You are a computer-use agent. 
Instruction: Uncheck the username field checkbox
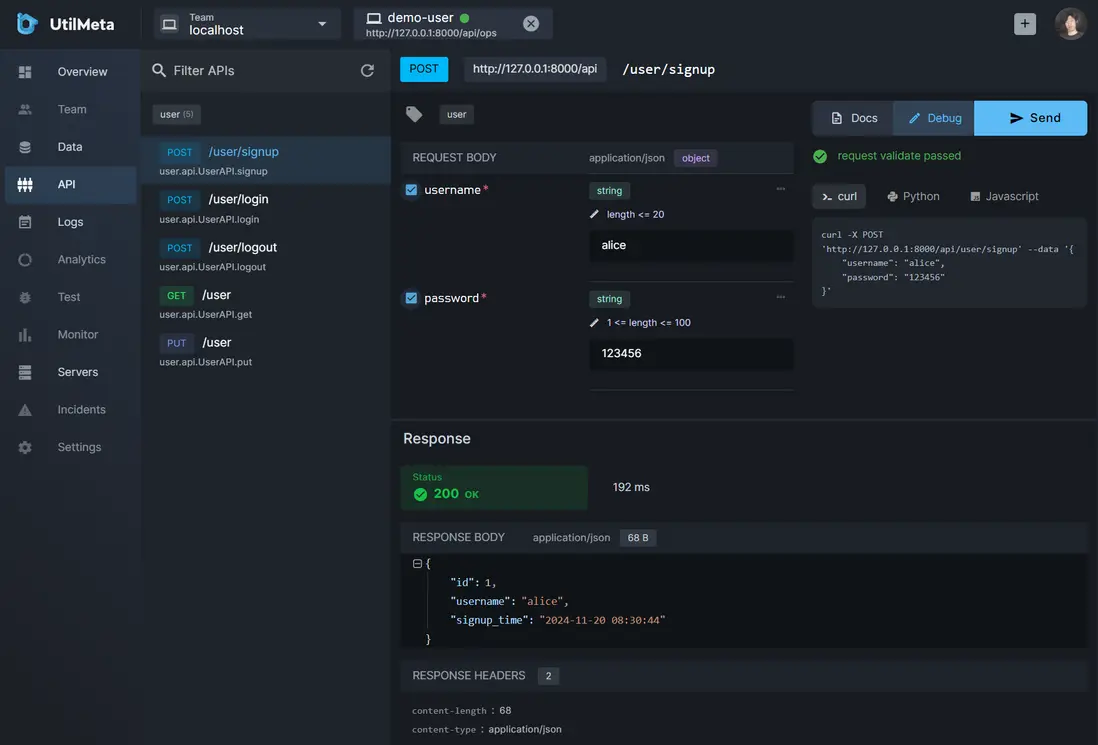coord(411,189)
